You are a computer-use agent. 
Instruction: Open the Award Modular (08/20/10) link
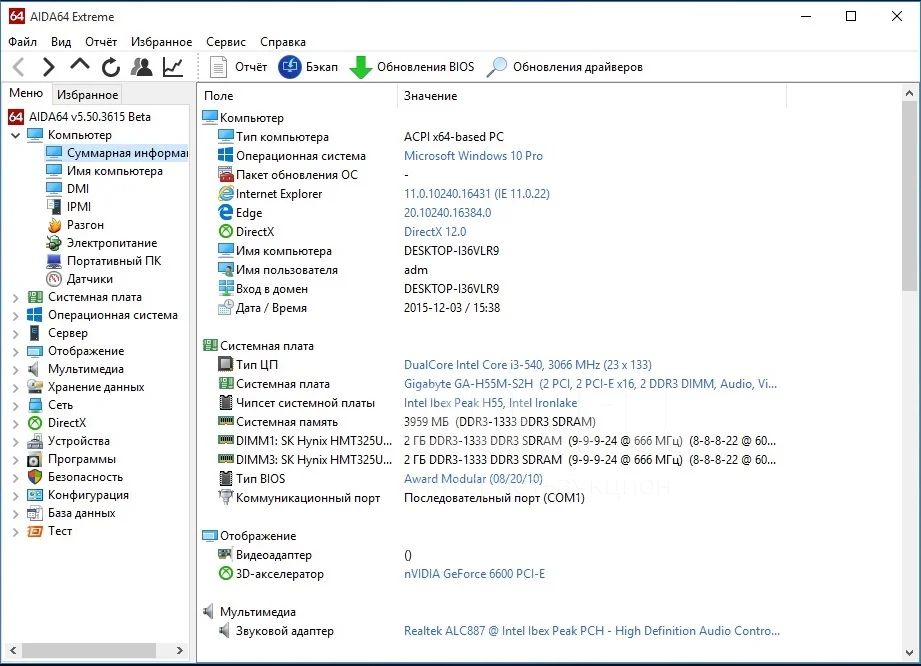(473, 478)
